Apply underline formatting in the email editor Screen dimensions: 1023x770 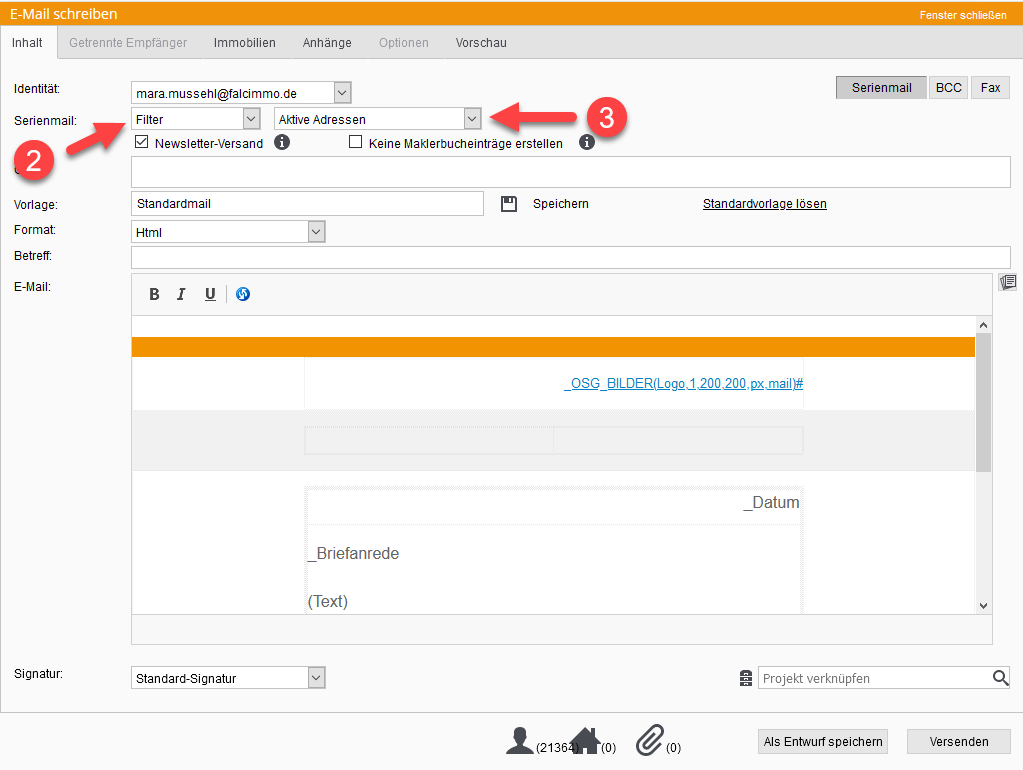tap(210, 294)
